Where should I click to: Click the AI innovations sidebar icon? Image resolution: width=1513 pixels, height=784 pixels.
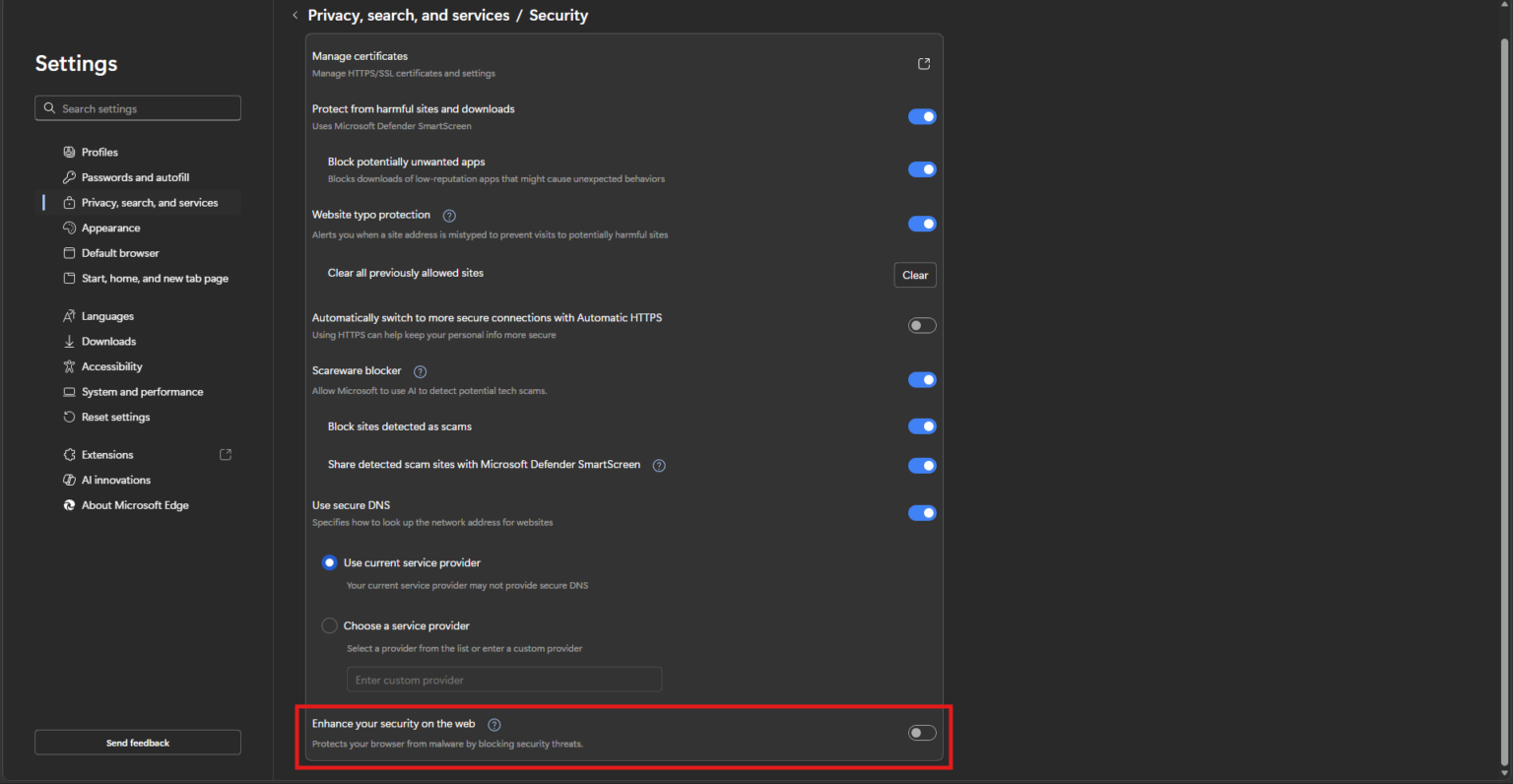click(69, 480)
